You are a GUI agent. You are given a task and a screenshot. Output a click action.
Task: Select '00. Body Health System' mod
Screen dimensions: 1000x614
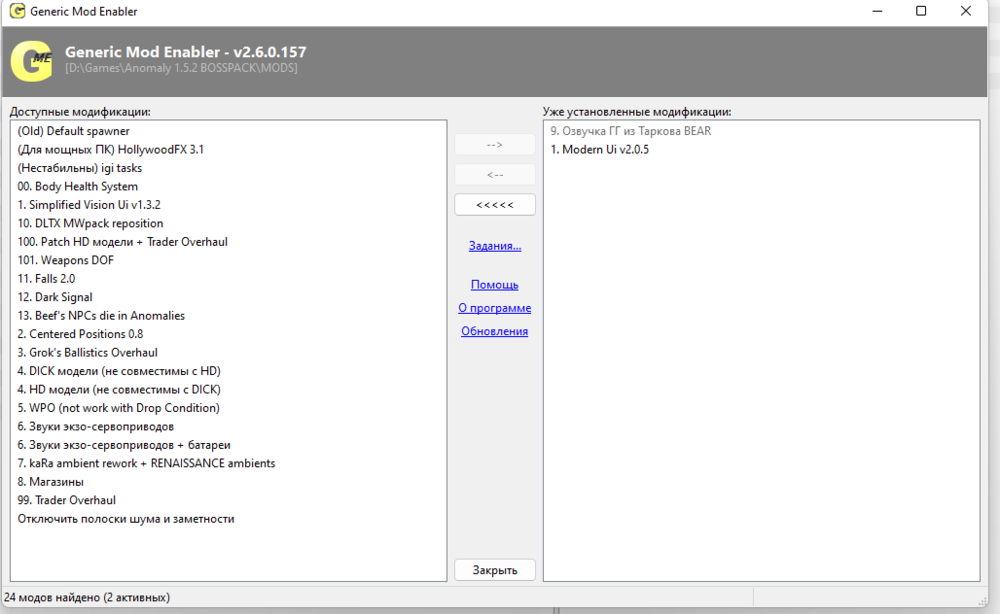(79, 186)
